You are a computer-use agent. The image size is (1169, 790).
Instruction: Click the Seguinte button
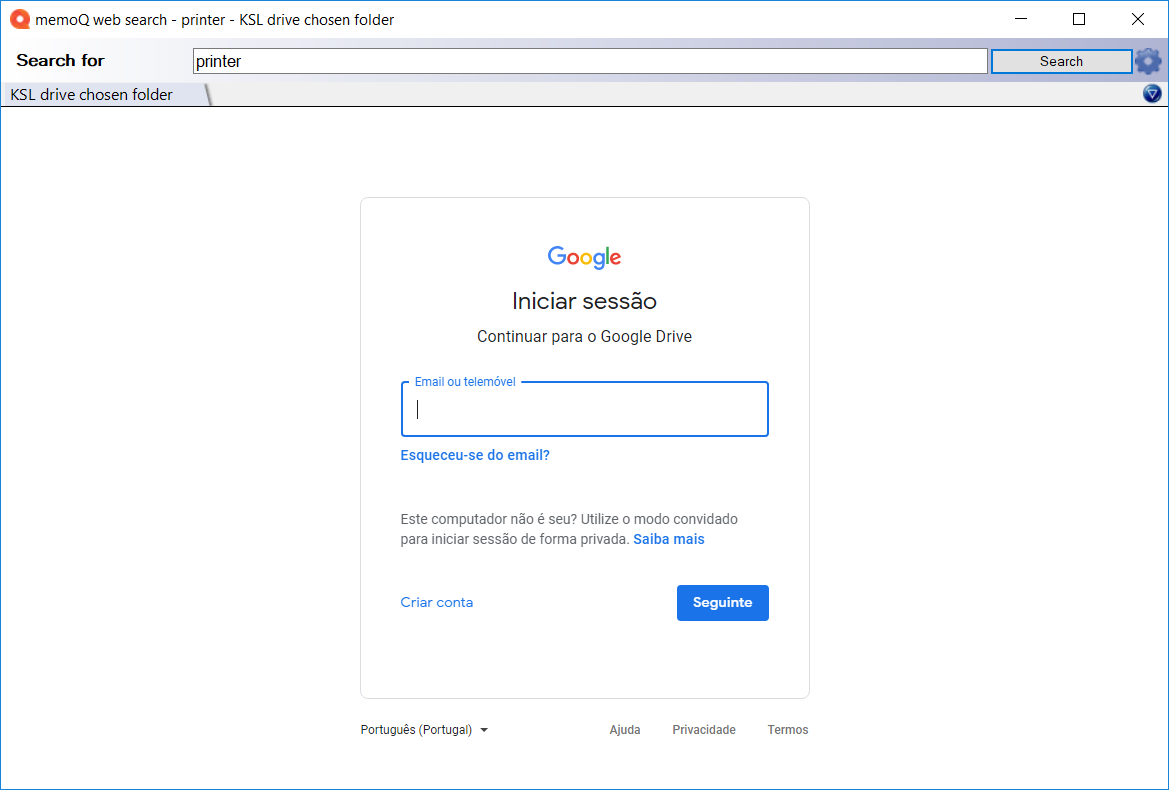point(722,602)
